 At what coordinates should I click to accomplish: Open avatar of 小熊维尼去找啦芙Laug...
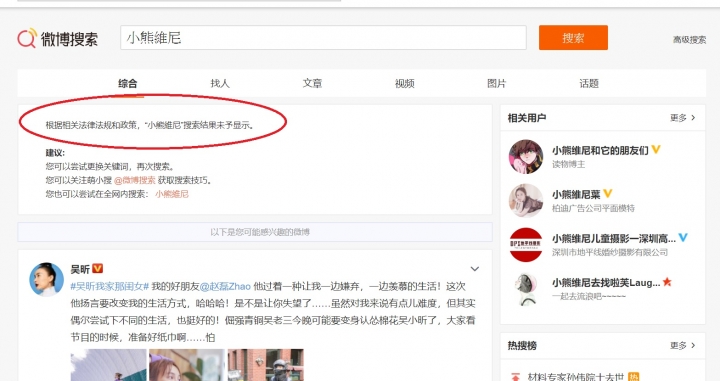(526, 289)
